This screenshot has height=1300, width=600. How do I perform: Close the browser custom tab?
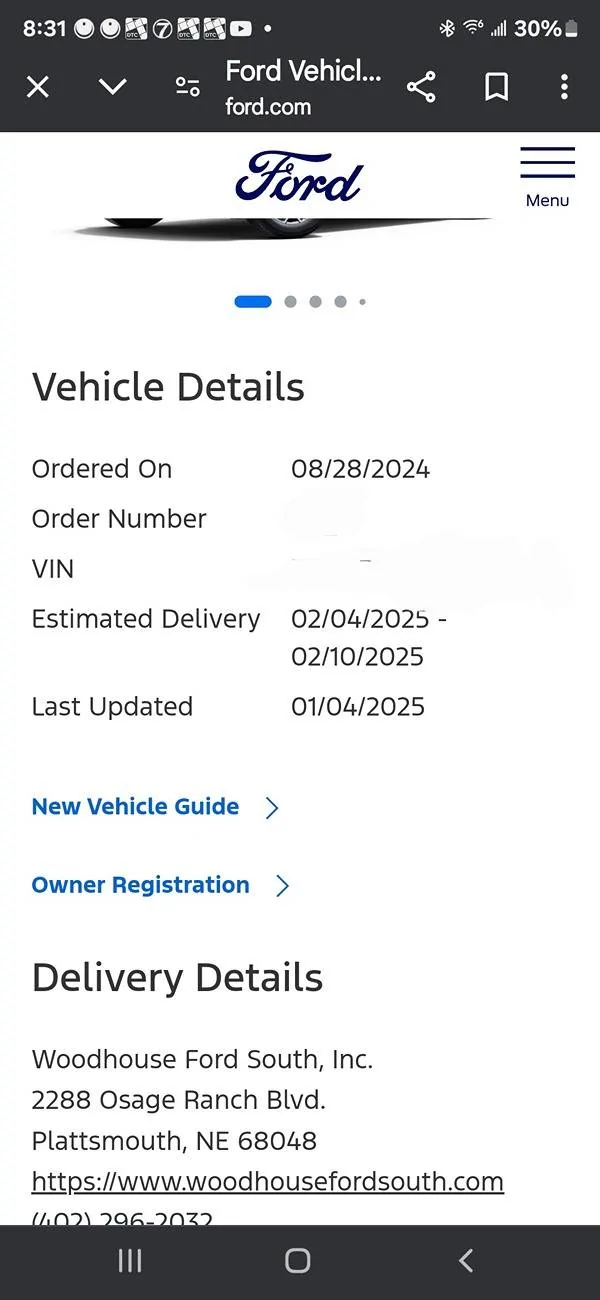pos(38,87)
